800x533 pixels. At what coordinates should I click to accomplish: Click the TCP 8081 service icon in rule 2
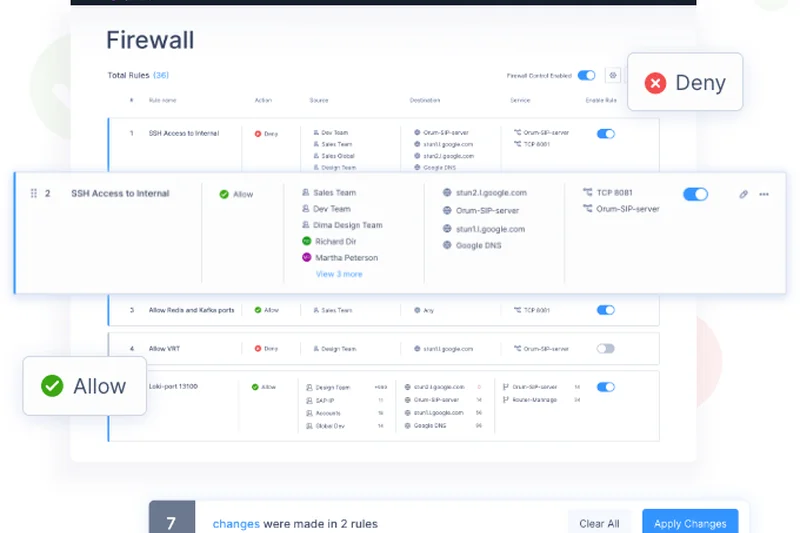coord(588,192)
